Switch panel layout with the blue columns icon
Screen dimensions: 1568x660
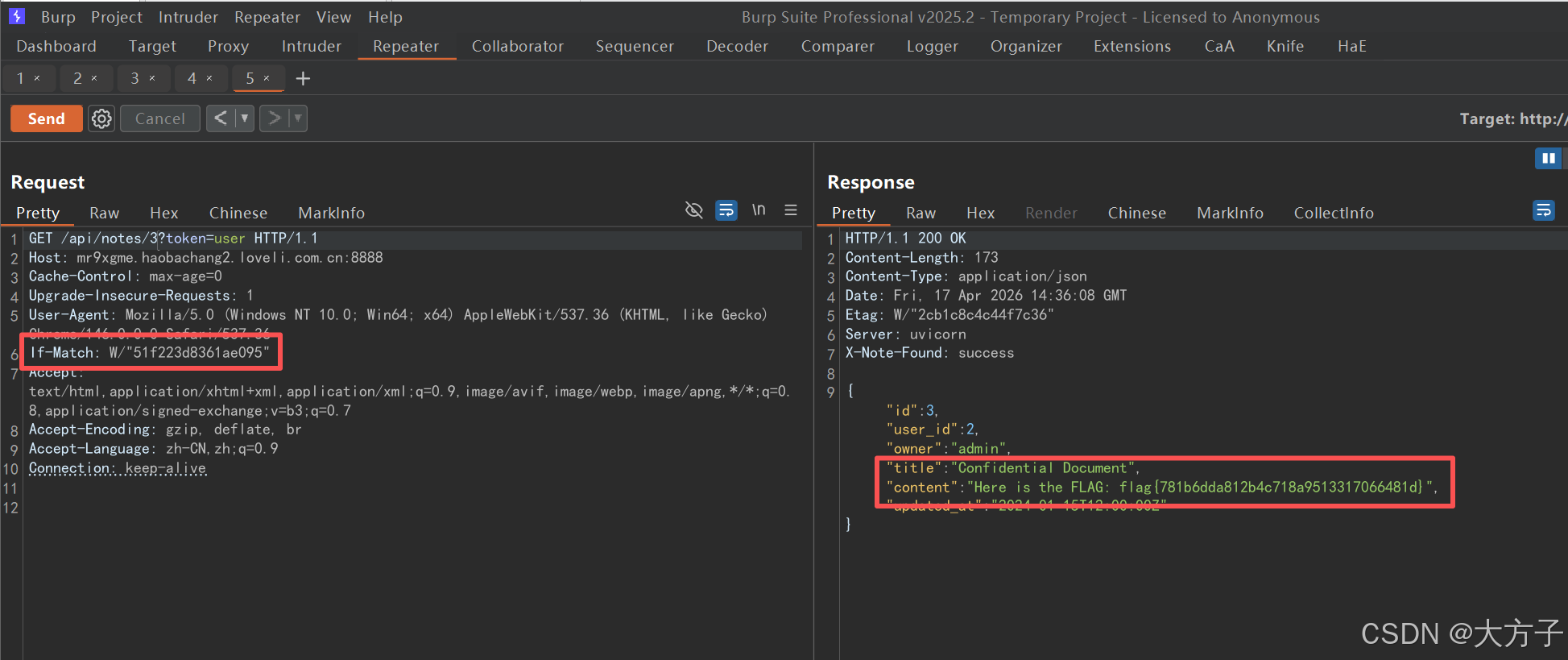pos(1548,158)
